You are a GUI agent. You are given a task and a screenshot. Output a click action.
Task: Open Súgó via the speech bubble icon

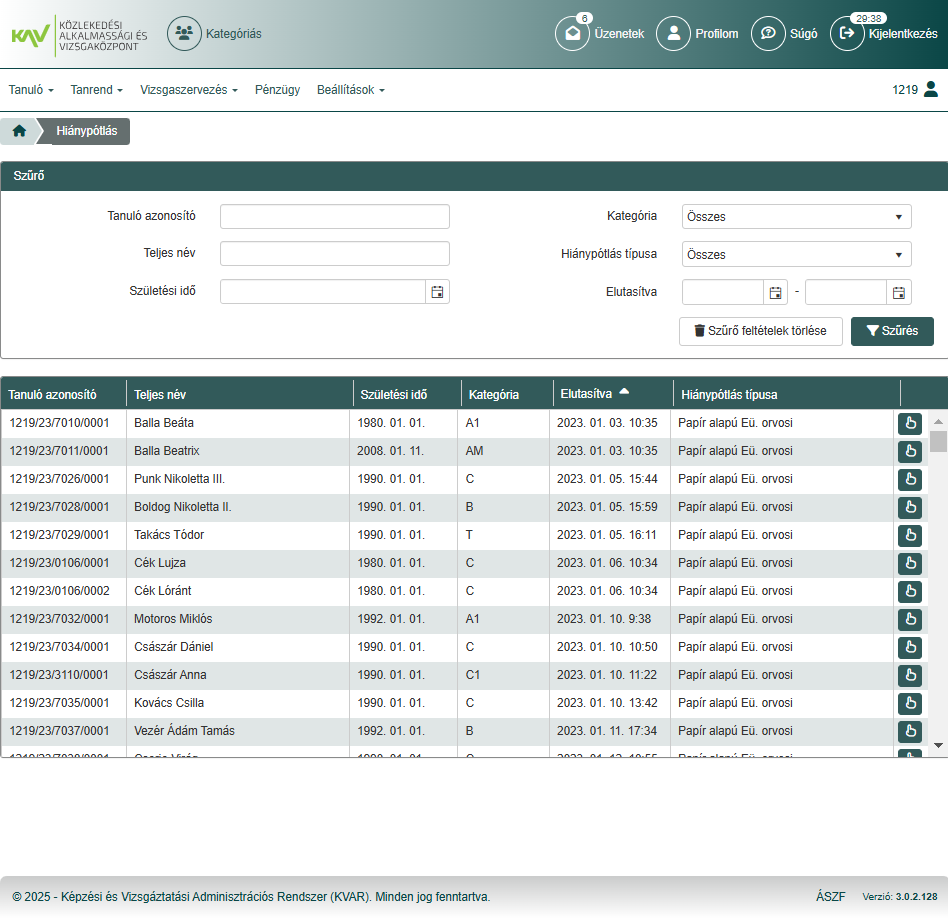768,33
